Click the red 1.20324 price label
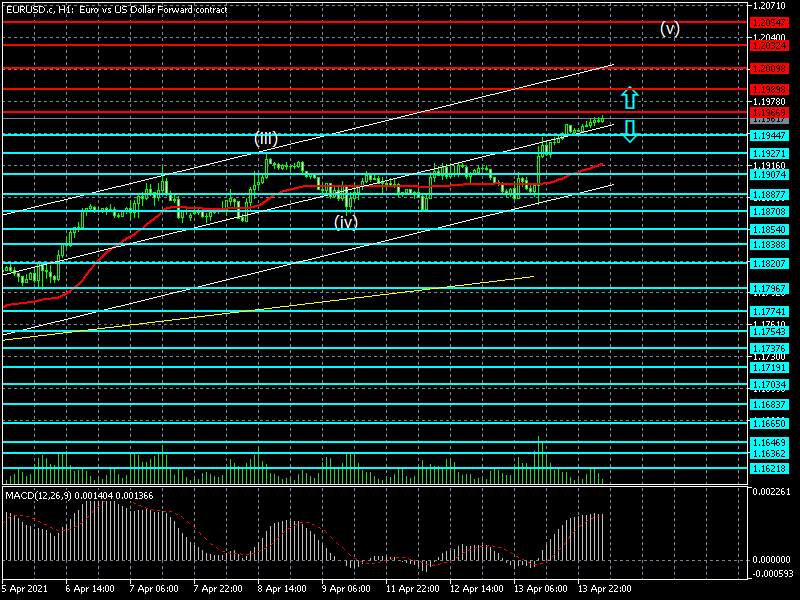800x600 pixels. (x=769, y=45)
